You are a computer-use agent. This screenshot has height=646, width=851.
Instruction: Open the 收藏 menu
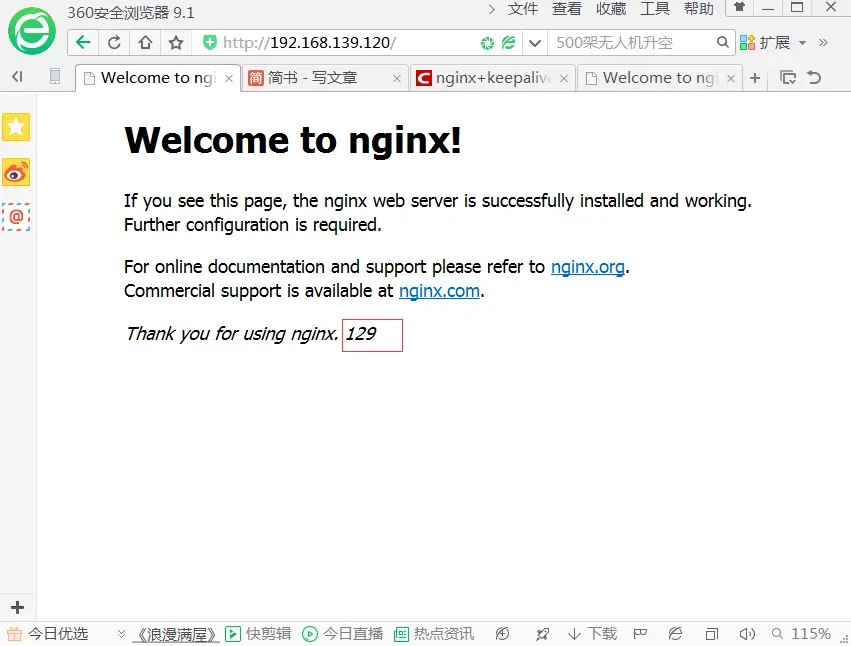coord(611,9)
